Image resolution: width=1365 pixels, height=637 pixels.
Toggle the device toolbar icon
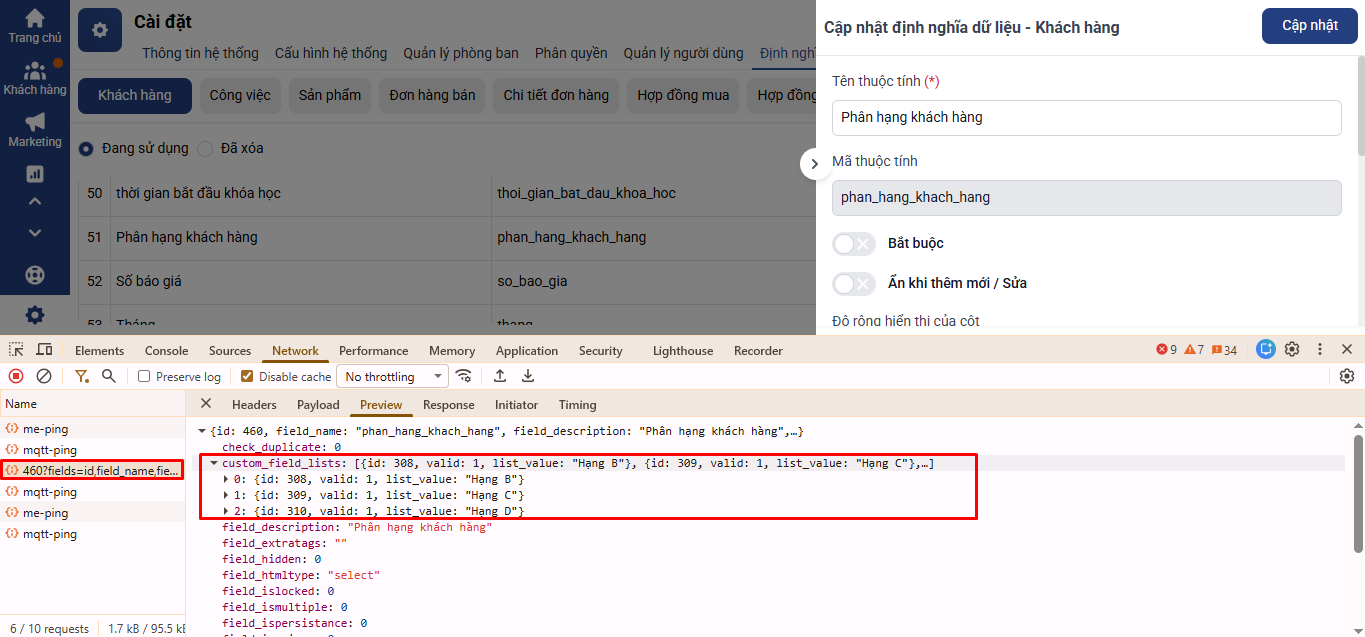pyautogui.click(x=44, y=350)
